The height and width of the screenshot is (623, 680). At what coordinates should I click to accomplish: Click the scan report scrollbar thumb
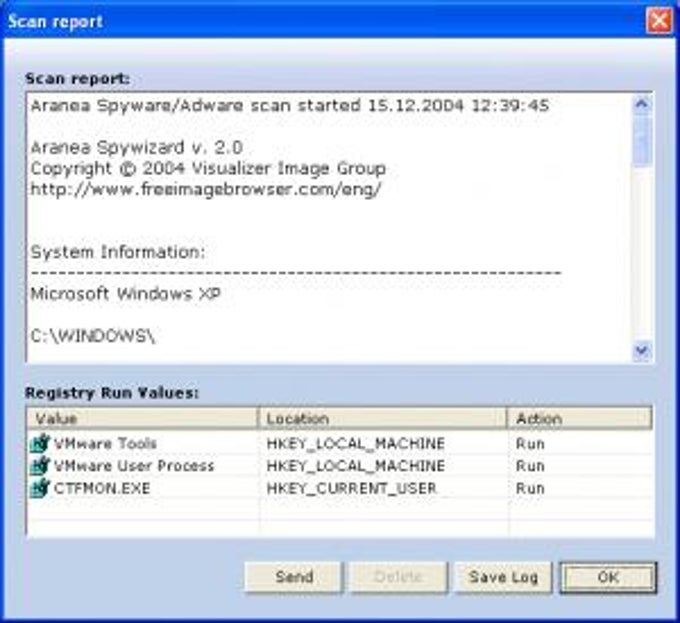click(642, 140)
